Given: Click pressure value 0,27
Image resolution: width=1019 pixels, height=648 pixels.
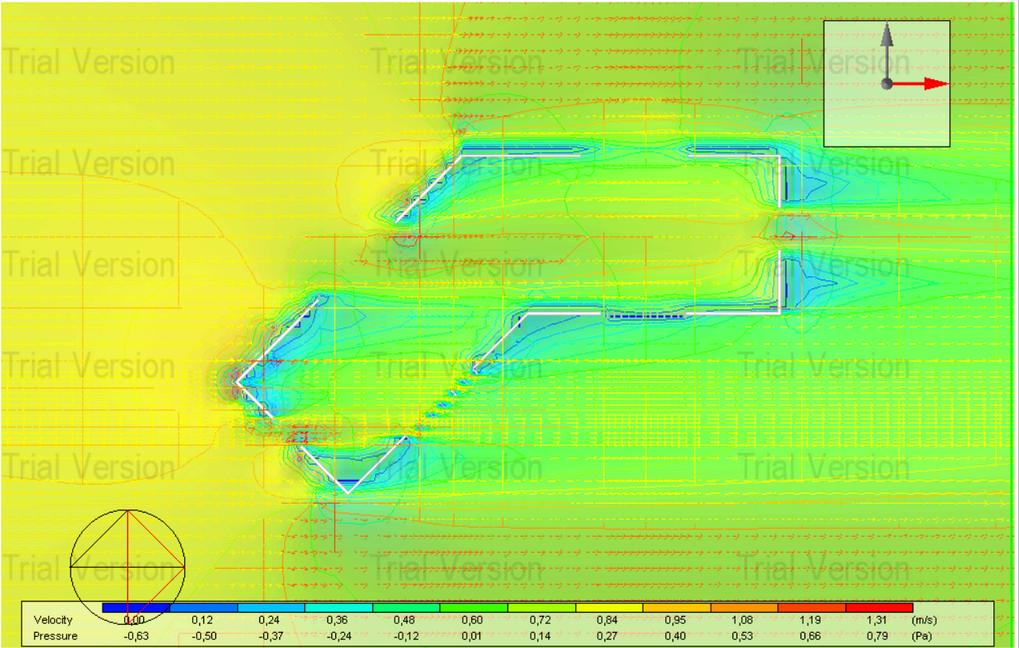Looking at the screenshot, I should (607, 636).
